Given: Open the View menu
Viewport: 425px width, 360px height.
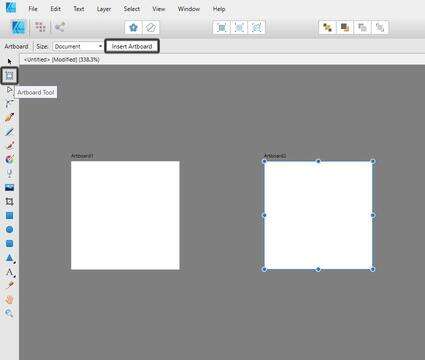Looking at the screenshot, I should (x=159, y=9).
